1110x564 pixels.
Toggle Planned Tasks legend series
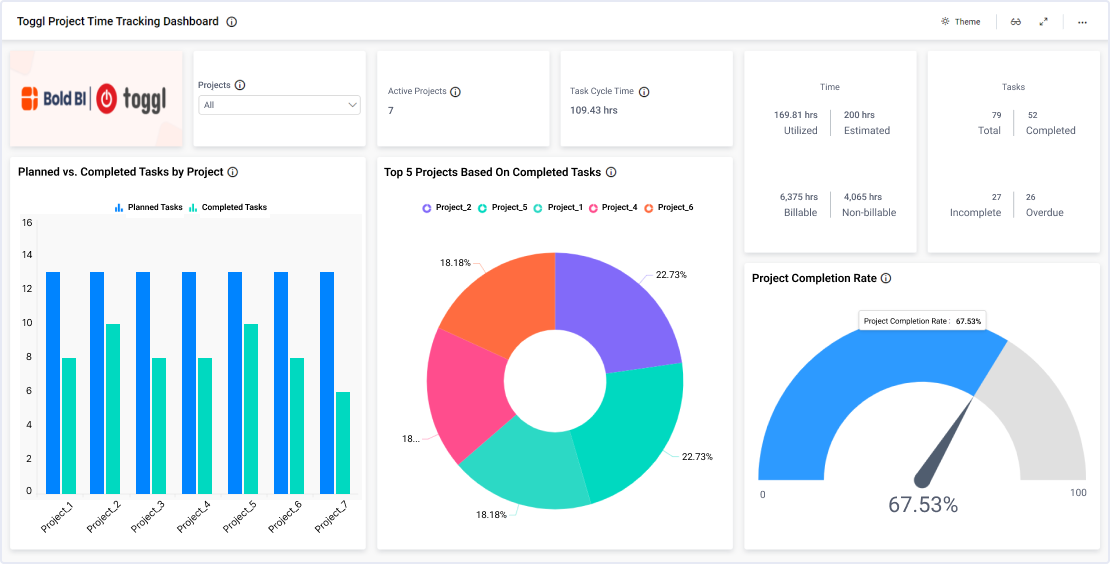tap(148, 208)
